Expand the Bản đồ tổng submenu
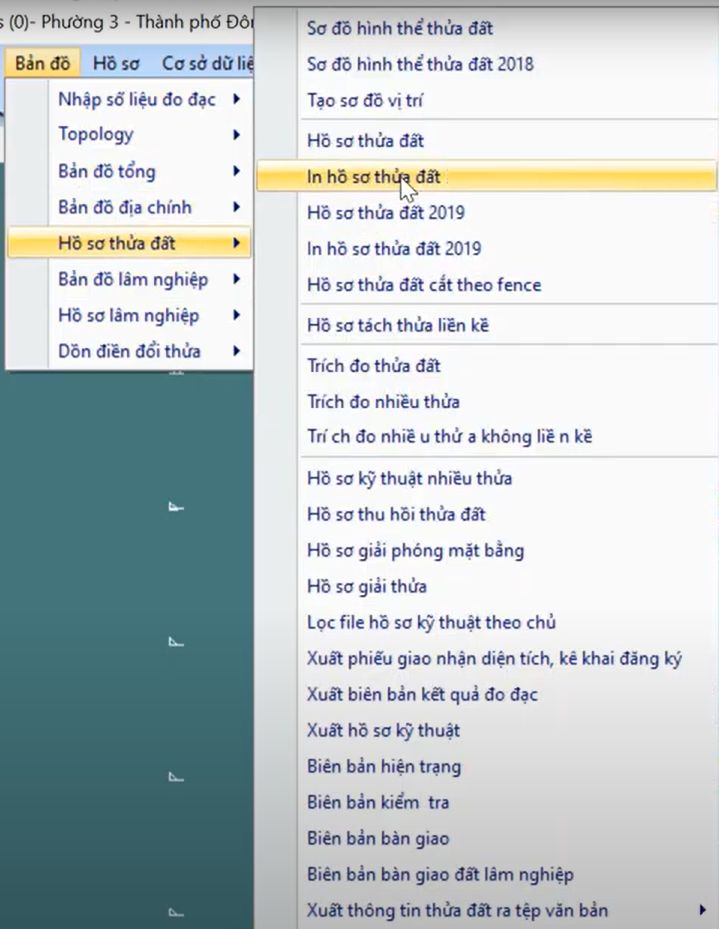The width and height of the screenshot is (719, 929). click(x=129, y=171)
